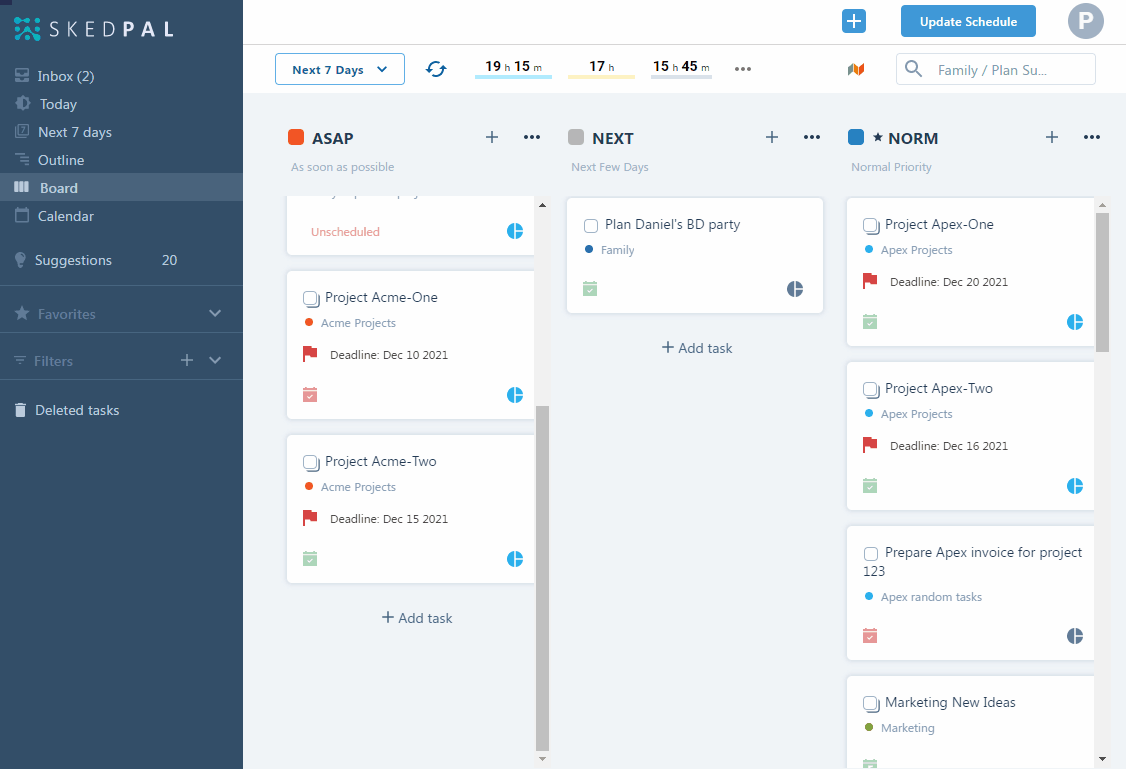Click the search magnifier icon
Image resolution: width=1126 pixels, height=769 pixels.
[913, 69]
